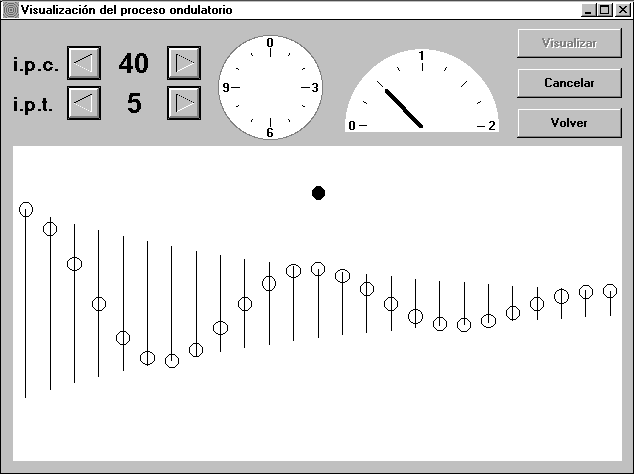Click the i.p.t. label
Screen dimensions: 634x474
33,104
